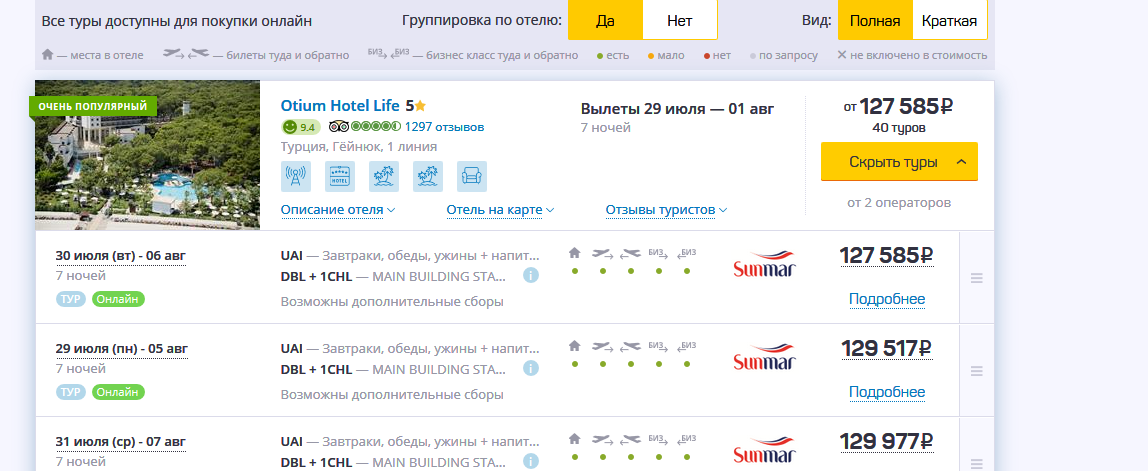Click the Otium Hotel Life photo thumbnail
Image resolution: width=1148 pixels, height=471 pixels.
pos(147,155)
